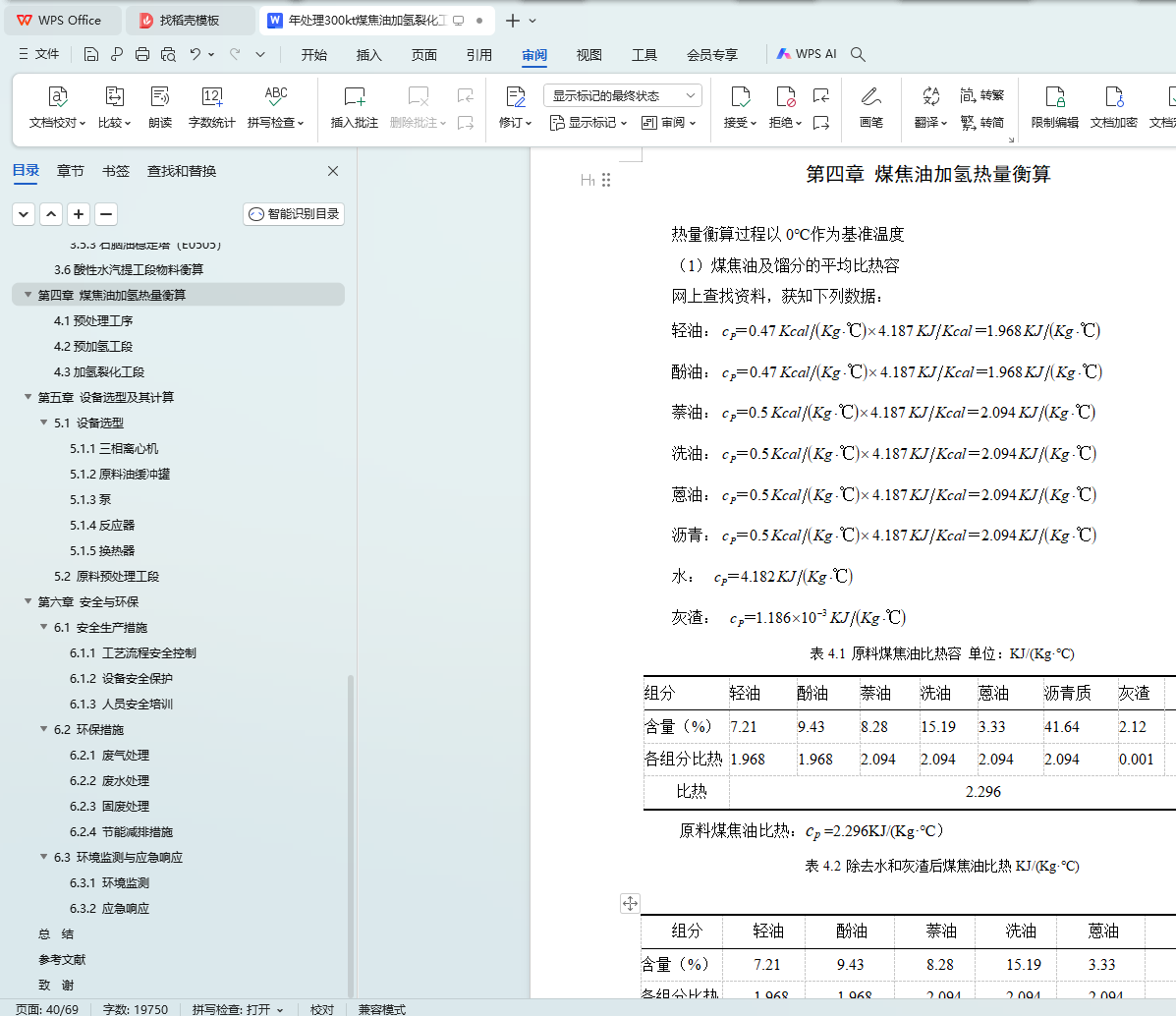Image resolution: width=1176 pixels, height=1016 pixels.
Task: Open the search magnifier icon
Action: tap(858, 54)
